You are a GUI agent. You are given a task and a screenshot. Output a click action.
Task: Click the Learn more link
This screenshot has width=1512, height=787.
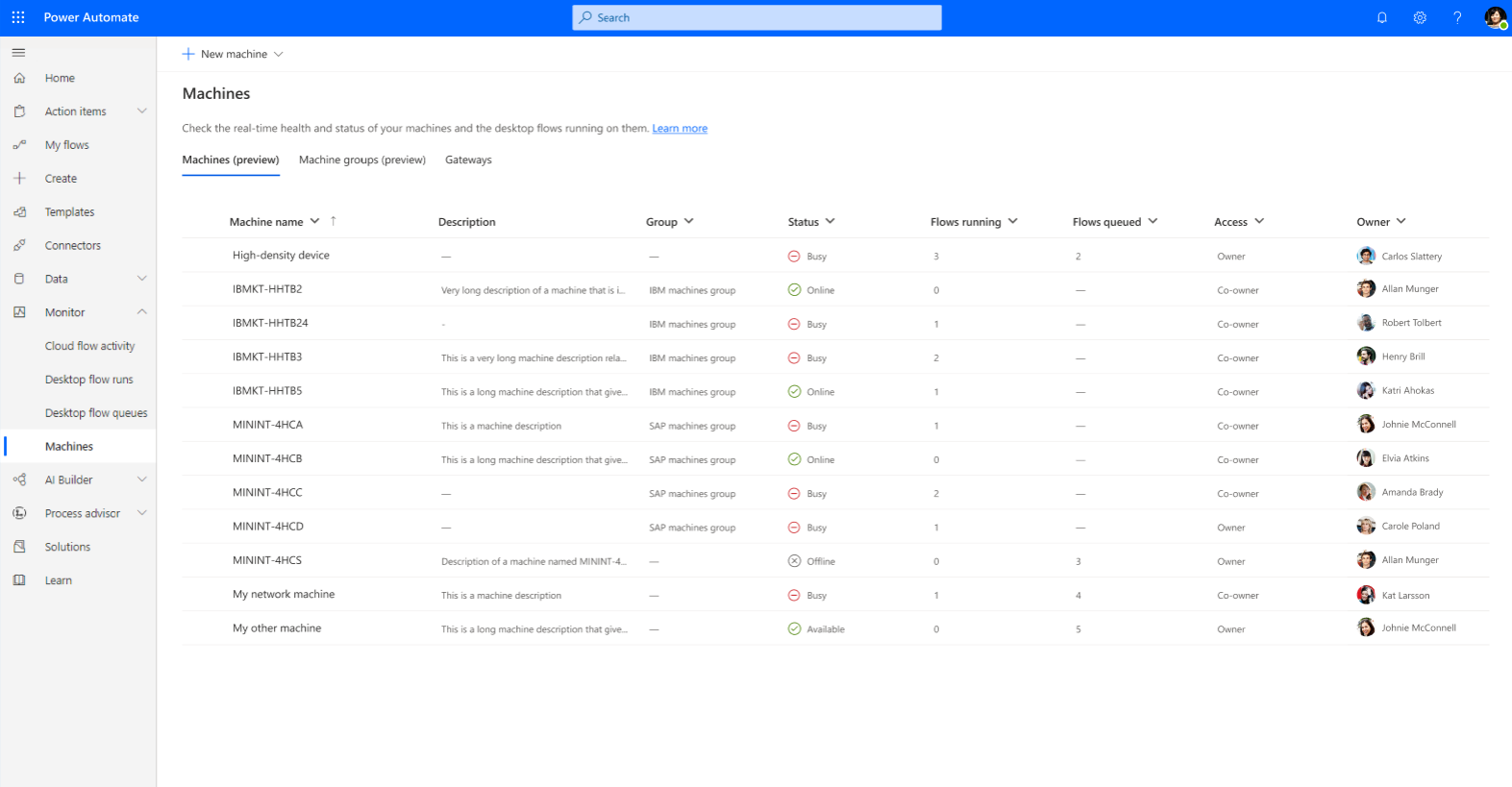680,129
